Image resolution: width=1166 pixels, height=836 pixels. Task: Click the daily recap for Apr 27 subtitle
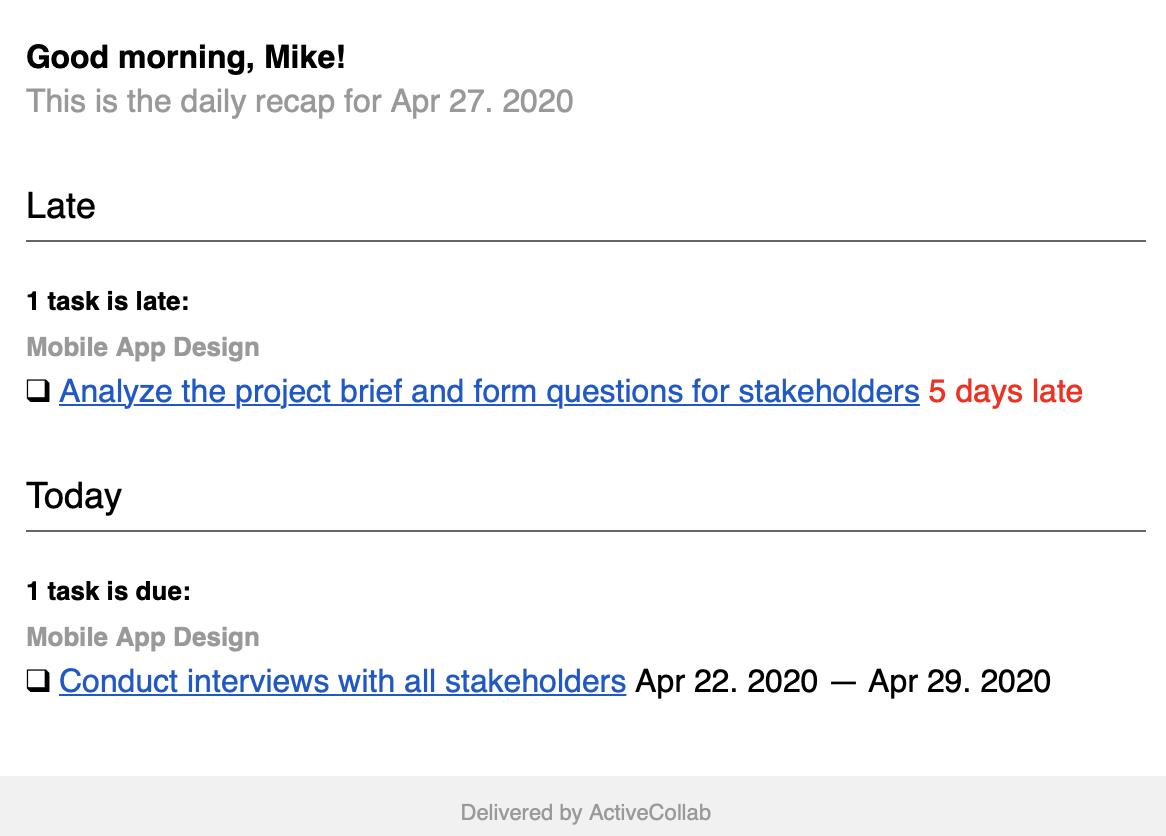[x=300, y=101]
